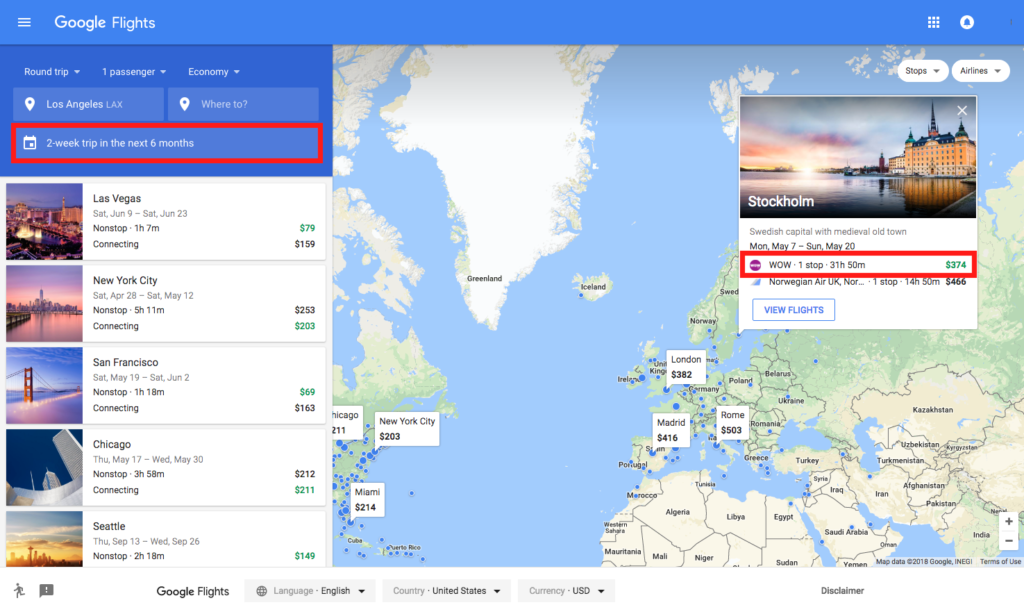Select the Seattle card title
1024x605 pixels.
click(x=109, y=526)
